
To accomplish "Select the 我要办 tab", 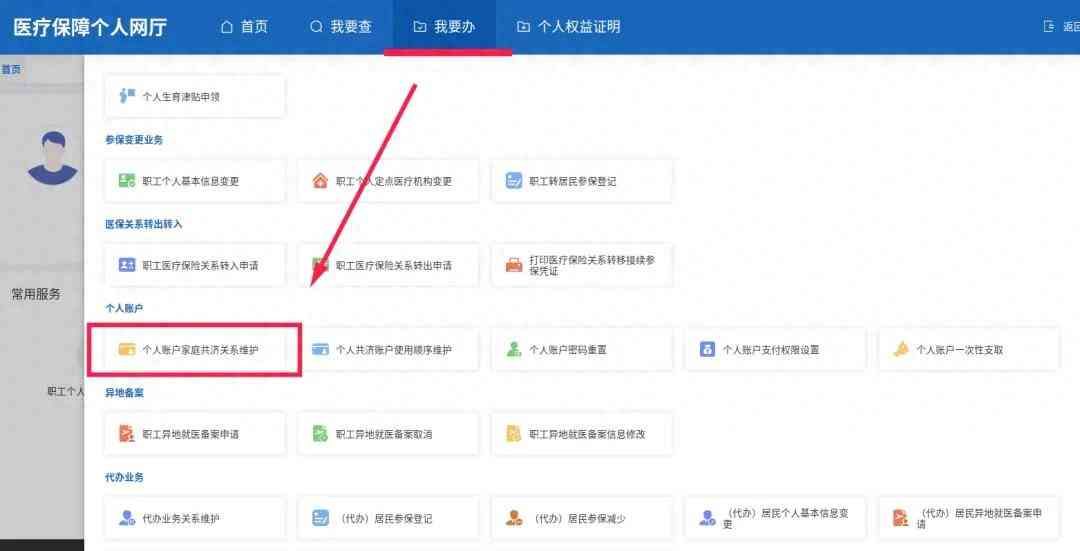I will pos(444,27).
